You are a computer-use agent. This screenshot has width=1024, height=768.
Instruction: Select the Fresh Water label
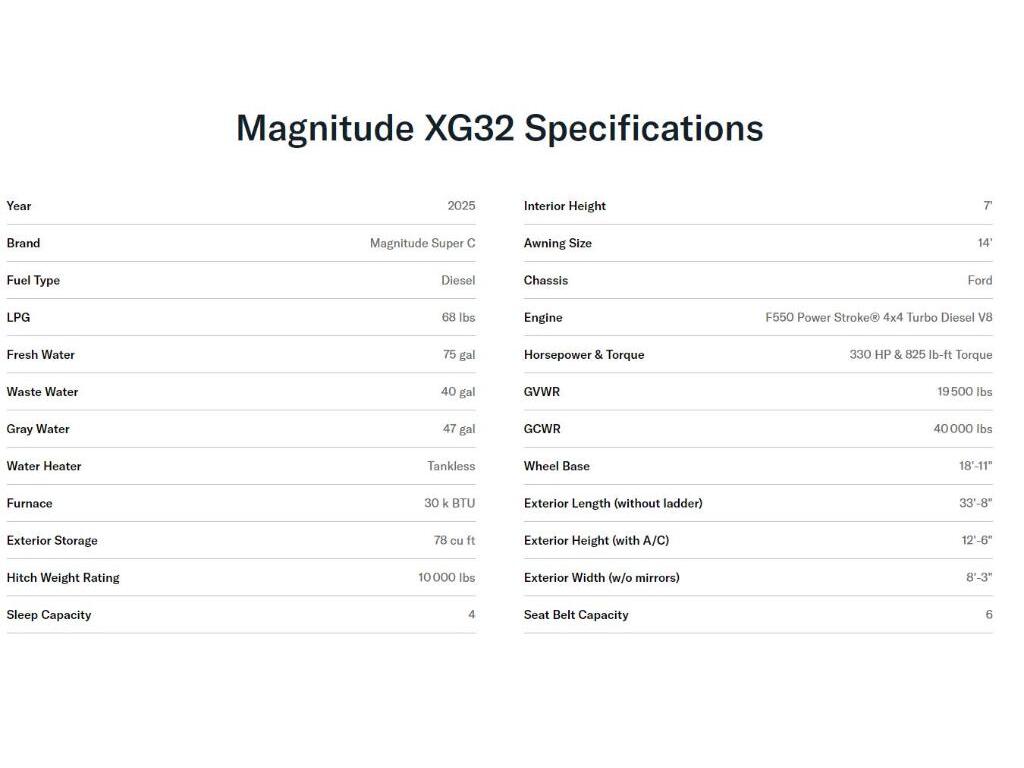tap(41, 355)
